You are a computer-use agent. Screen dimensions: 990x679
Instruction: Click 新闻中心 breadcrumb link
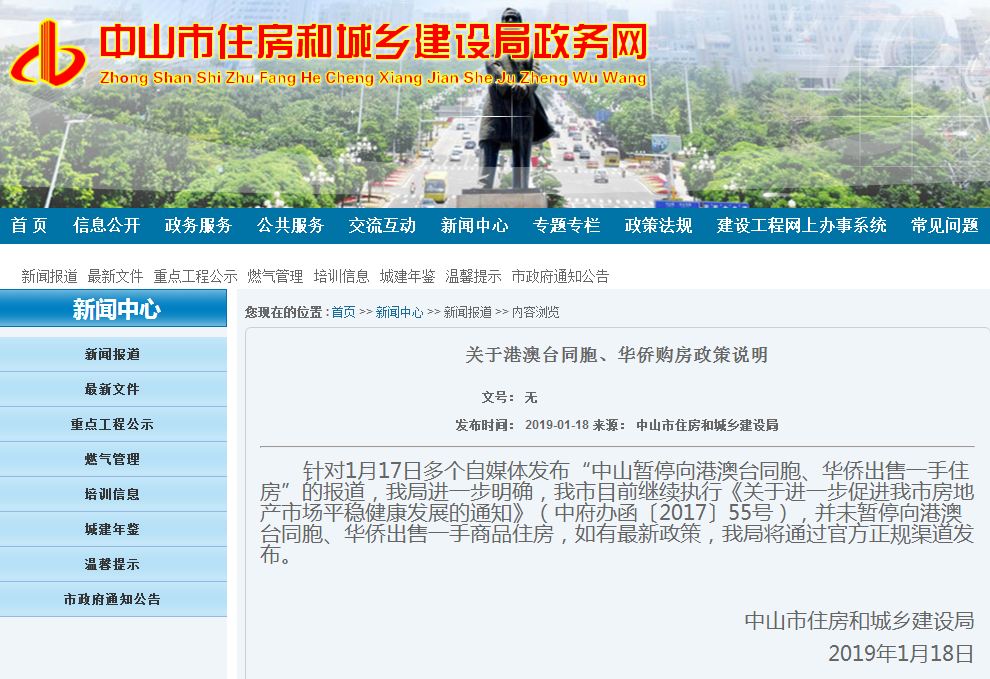[399, 312]
